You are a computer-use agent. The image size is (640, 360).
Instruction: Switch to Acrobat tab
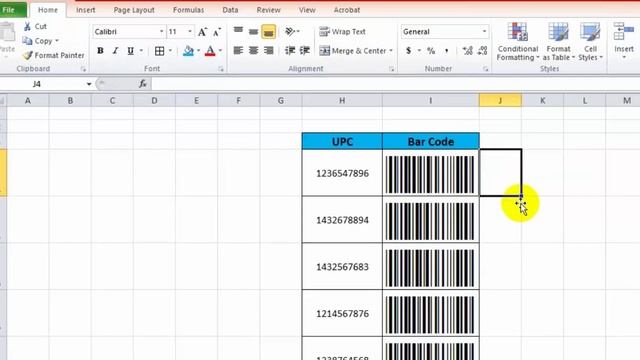pos(347,10)
